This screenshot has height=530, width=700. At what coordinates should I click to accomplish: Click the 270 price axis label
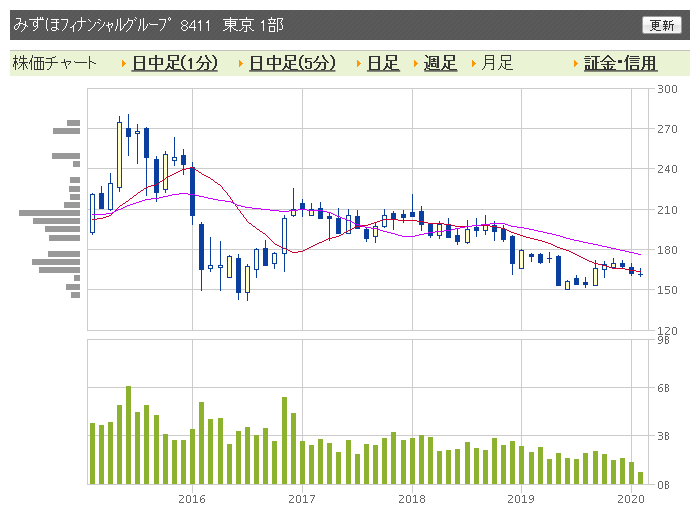(x=667, y=129)
